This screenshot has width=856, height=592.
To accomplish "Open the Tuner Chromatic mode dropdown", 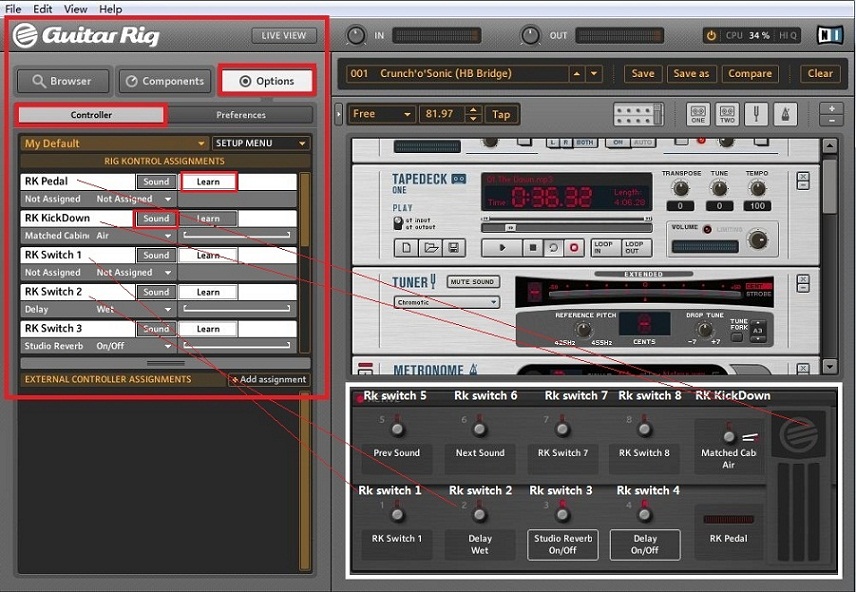I will [447, 302].
